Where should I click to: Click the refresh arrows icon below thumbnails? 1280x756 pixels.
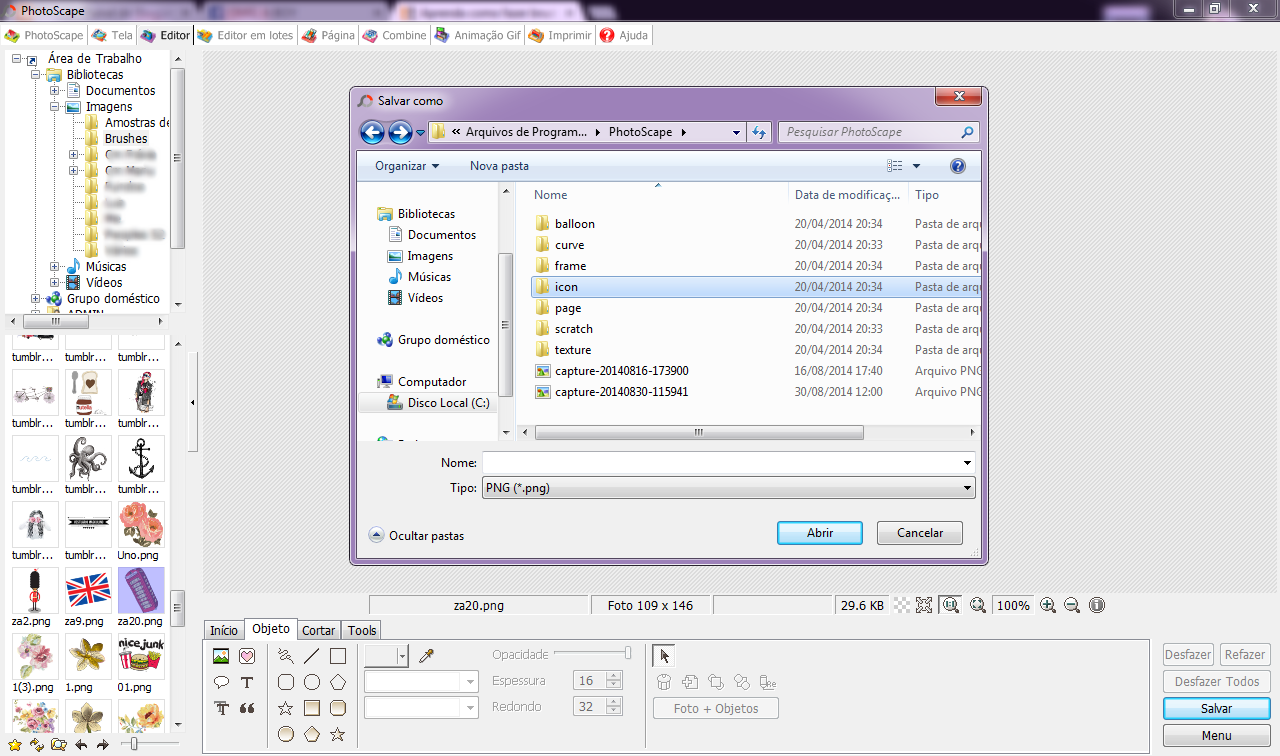pyautogui.click(x=37, y=744)
